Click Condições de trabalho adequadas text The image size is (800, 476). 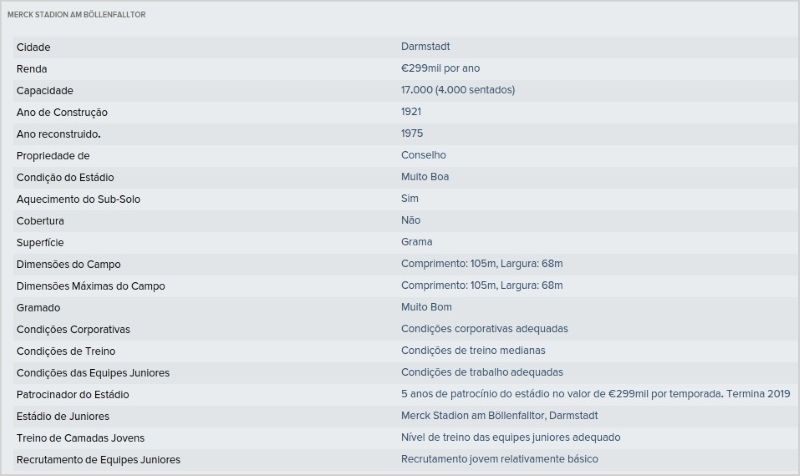(x=482, y=372)
